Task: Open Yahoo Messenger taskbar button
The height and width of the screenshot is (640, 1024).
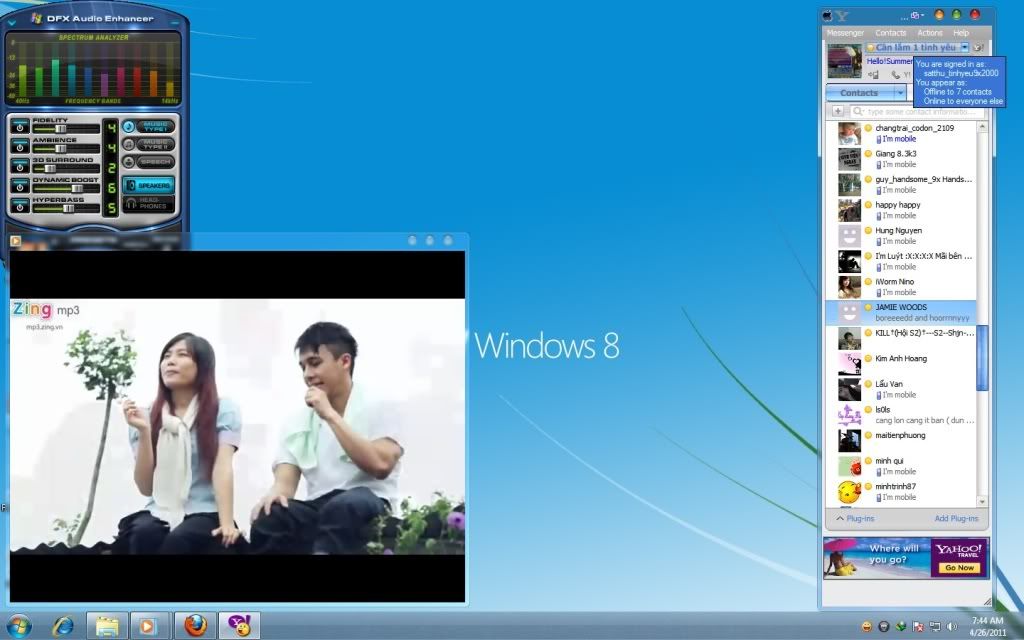Action: point(238,626)
